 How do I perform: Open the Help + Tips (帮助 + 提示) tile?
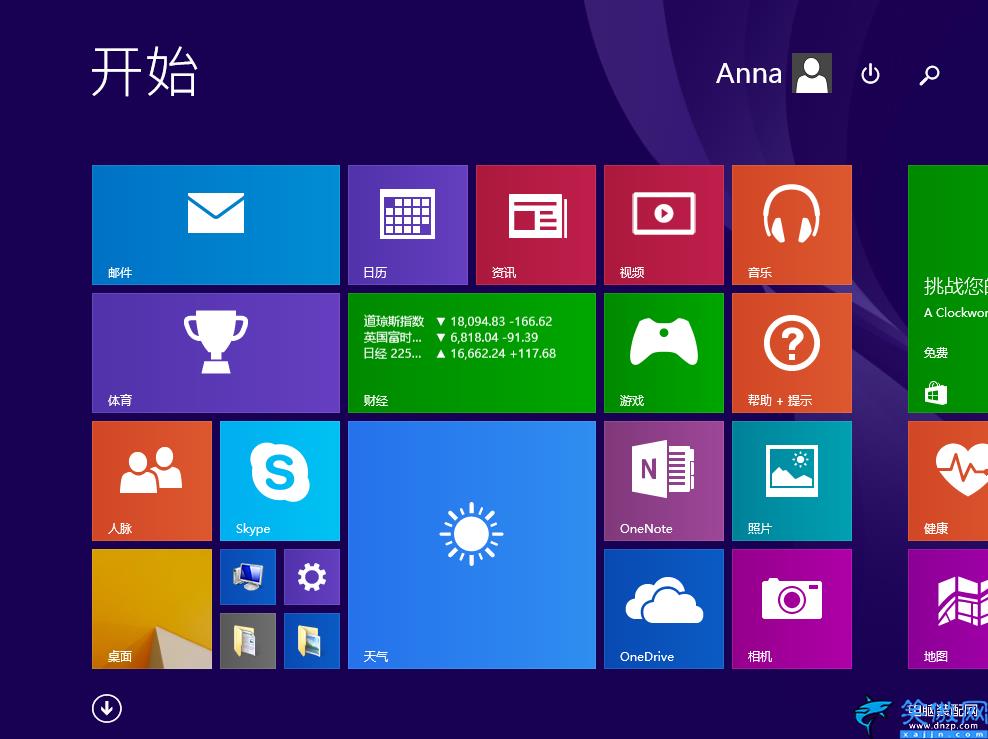point(791,353)
